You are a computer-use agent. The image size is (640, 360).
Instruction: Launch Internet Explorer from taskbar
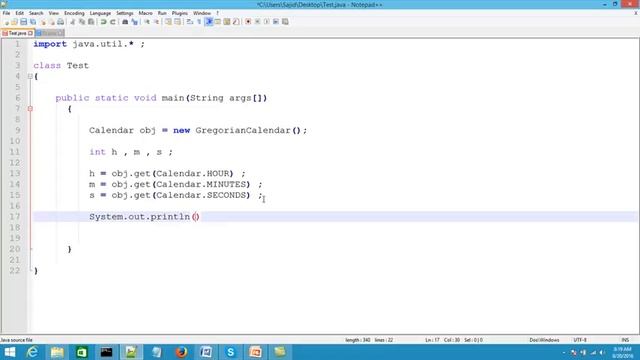[x=32, y=352]
